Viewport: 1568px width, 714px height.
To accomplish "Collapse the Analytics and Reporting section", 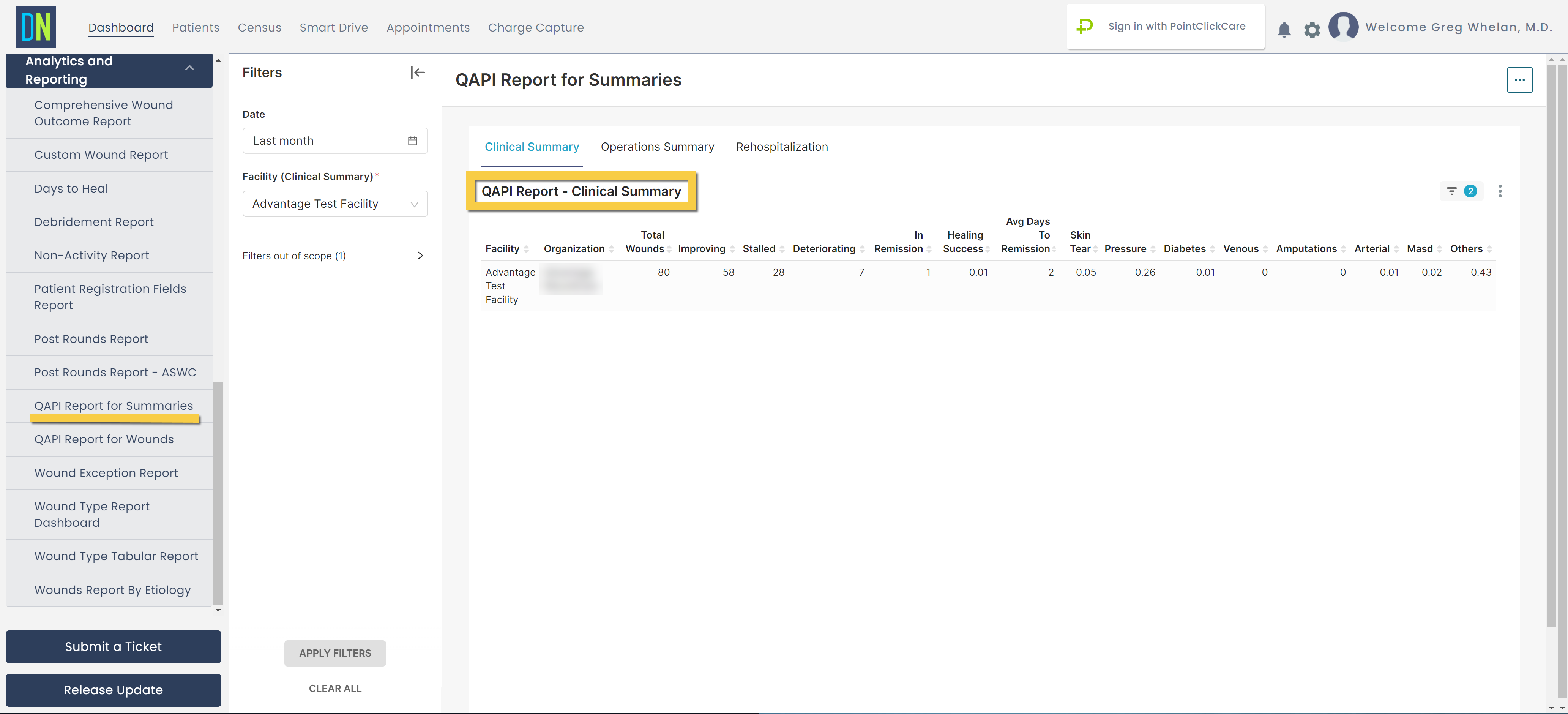I will coord(189,68).
